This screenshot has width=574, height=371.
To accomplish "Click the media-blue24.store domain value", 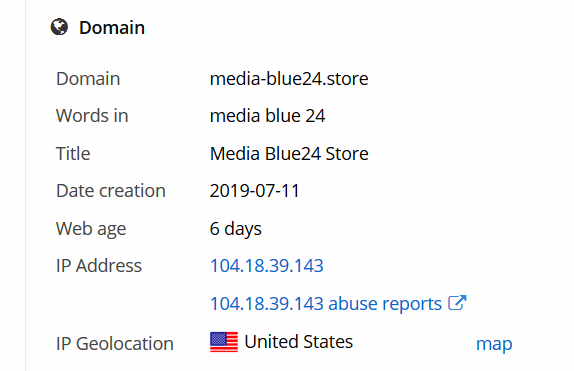I will pos(289,79).
